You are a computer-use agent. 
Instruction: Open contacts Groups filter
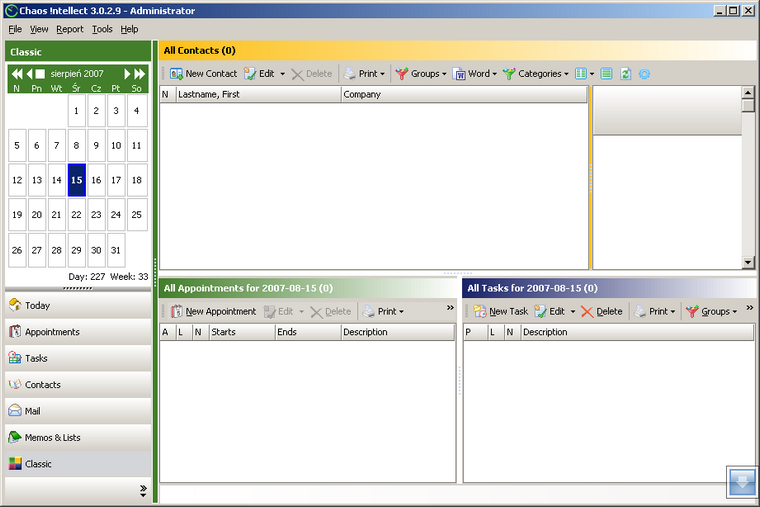tap(421, 74)
